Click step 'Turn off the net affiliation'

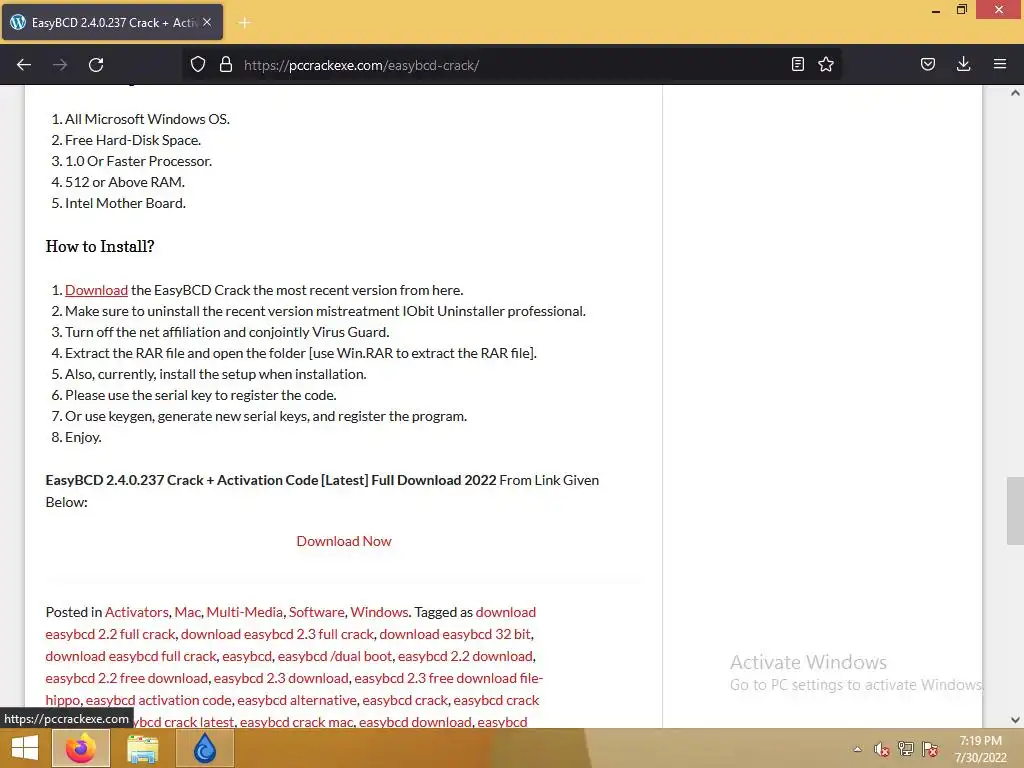click(227, 332)
